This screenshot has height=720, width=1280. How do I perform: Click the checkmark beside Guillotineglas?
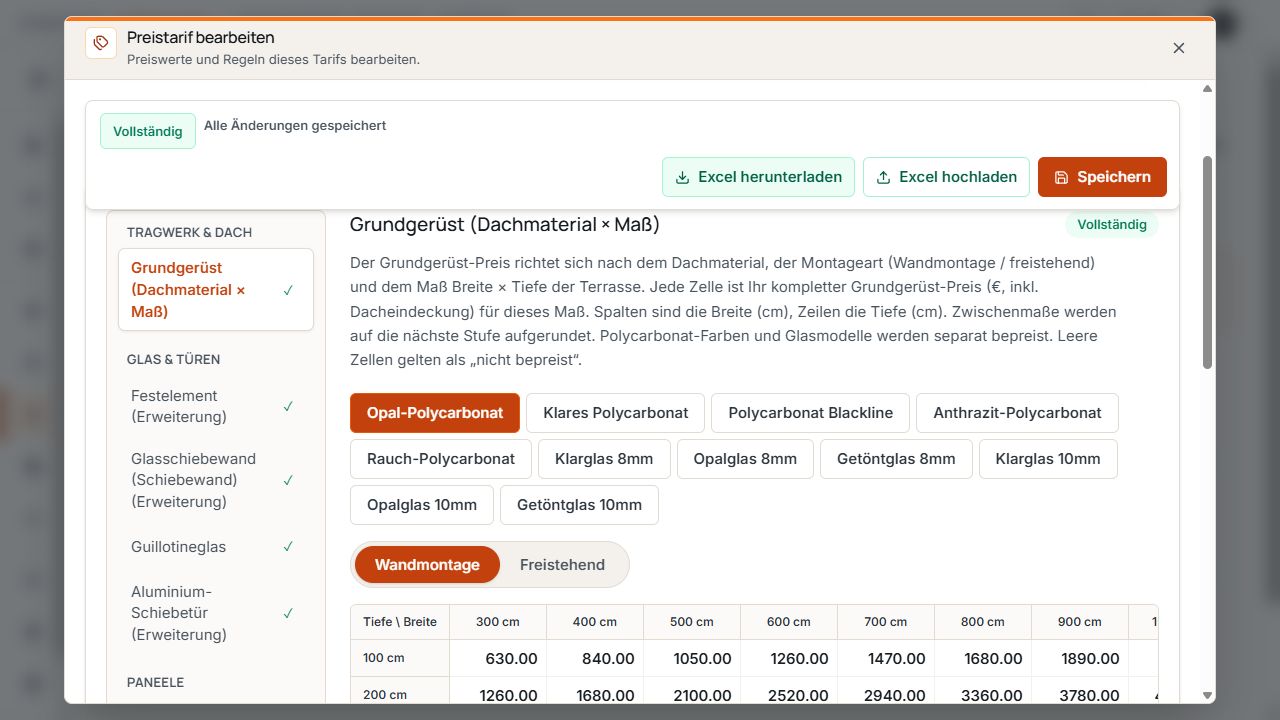[x=288, y=547]
